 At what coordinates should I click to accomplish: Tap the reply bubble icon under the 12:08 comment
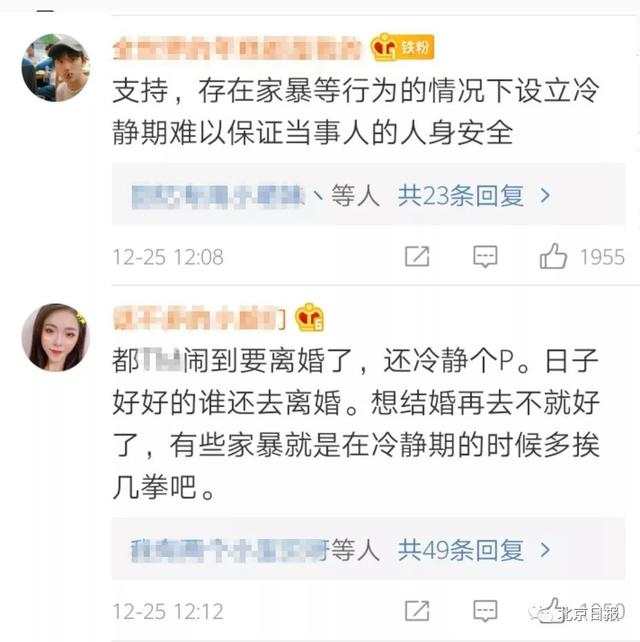point(485,257)
